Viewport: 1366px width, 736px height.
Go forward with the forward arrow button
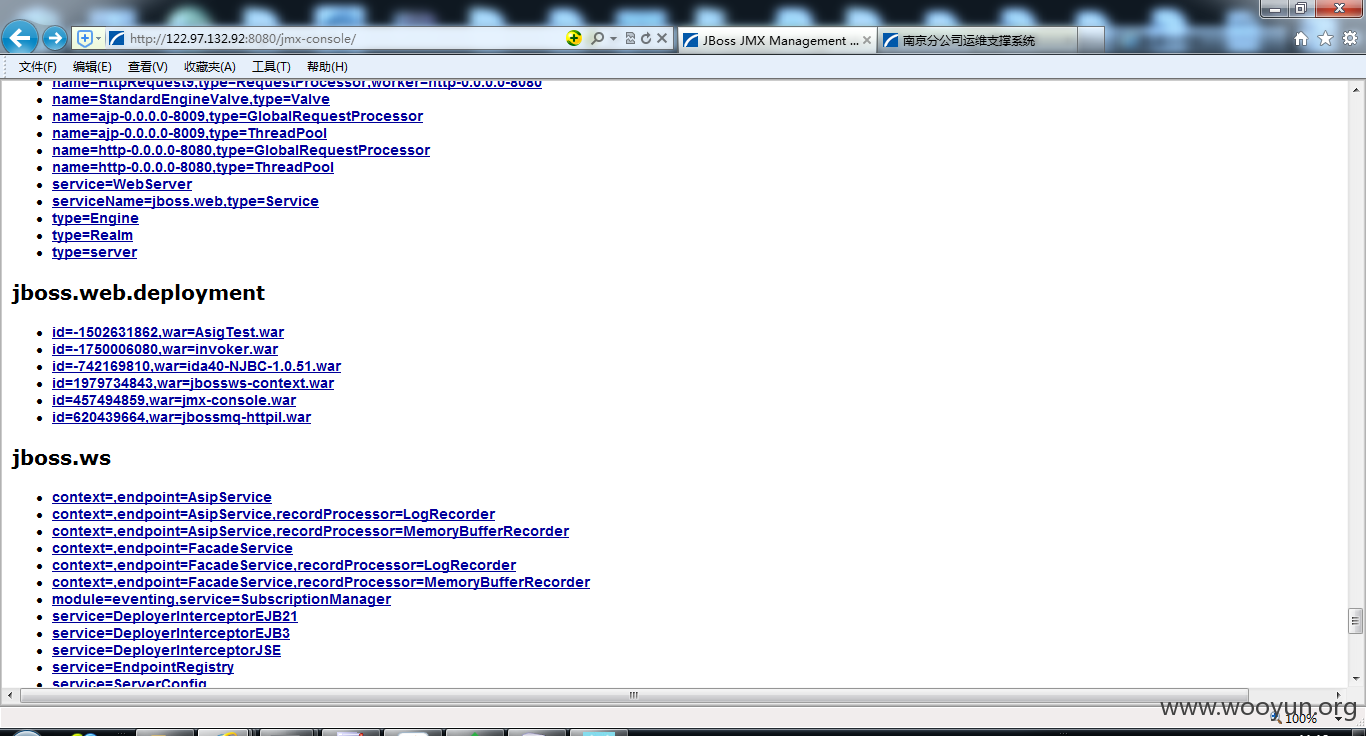55,39
